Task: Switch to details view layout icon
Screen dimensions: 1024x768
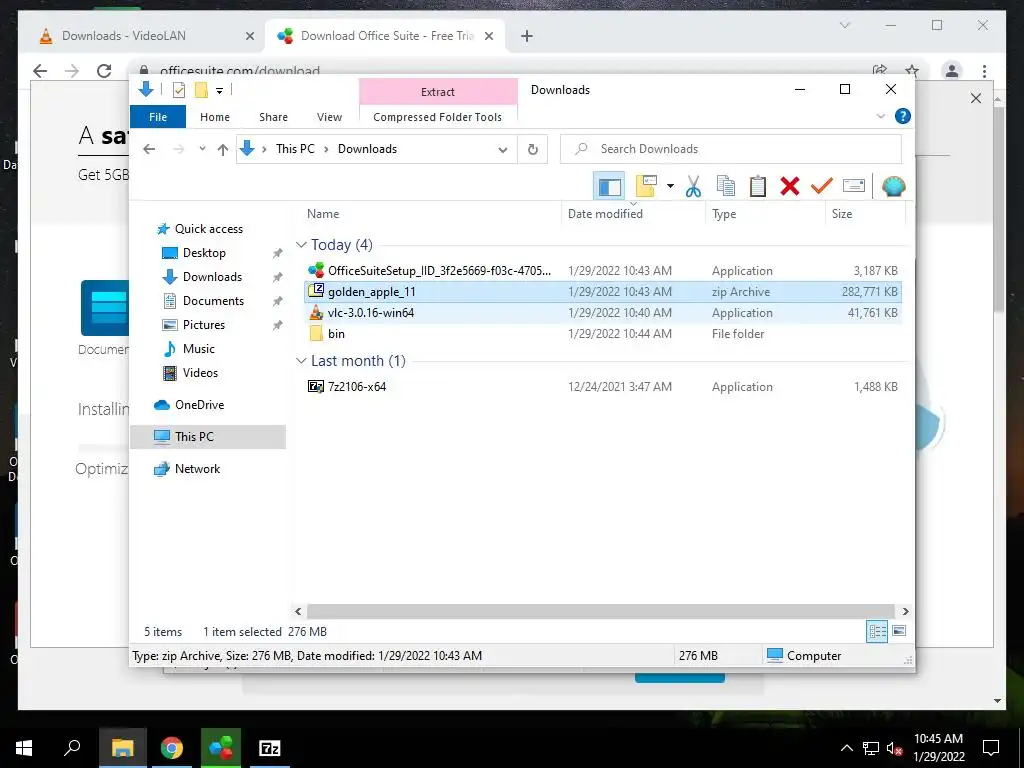Action: (877, 631)
